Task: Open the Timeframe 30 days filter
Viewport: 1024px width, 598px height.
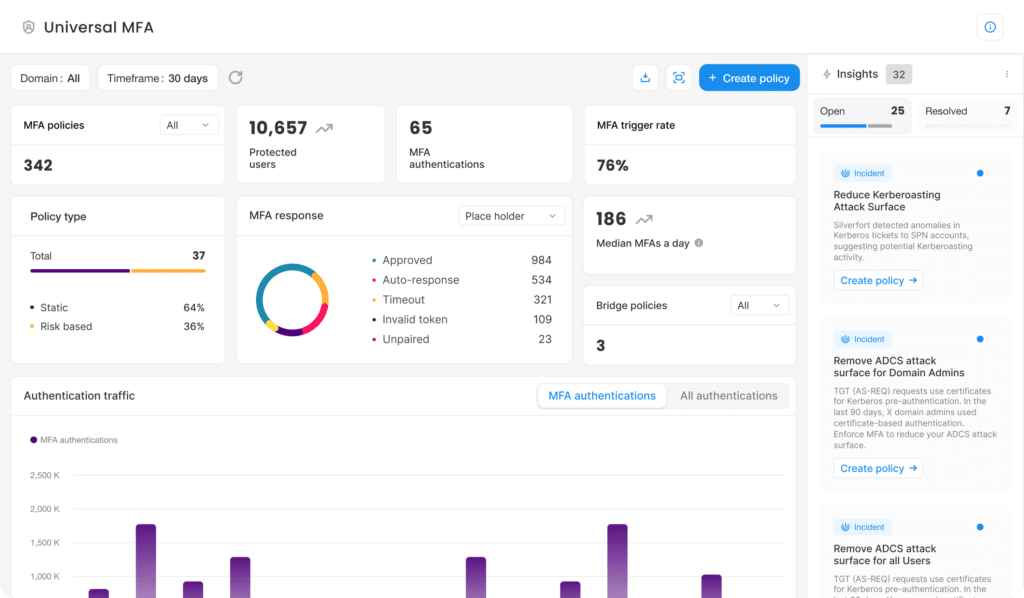Action: [x=157, y=78]
